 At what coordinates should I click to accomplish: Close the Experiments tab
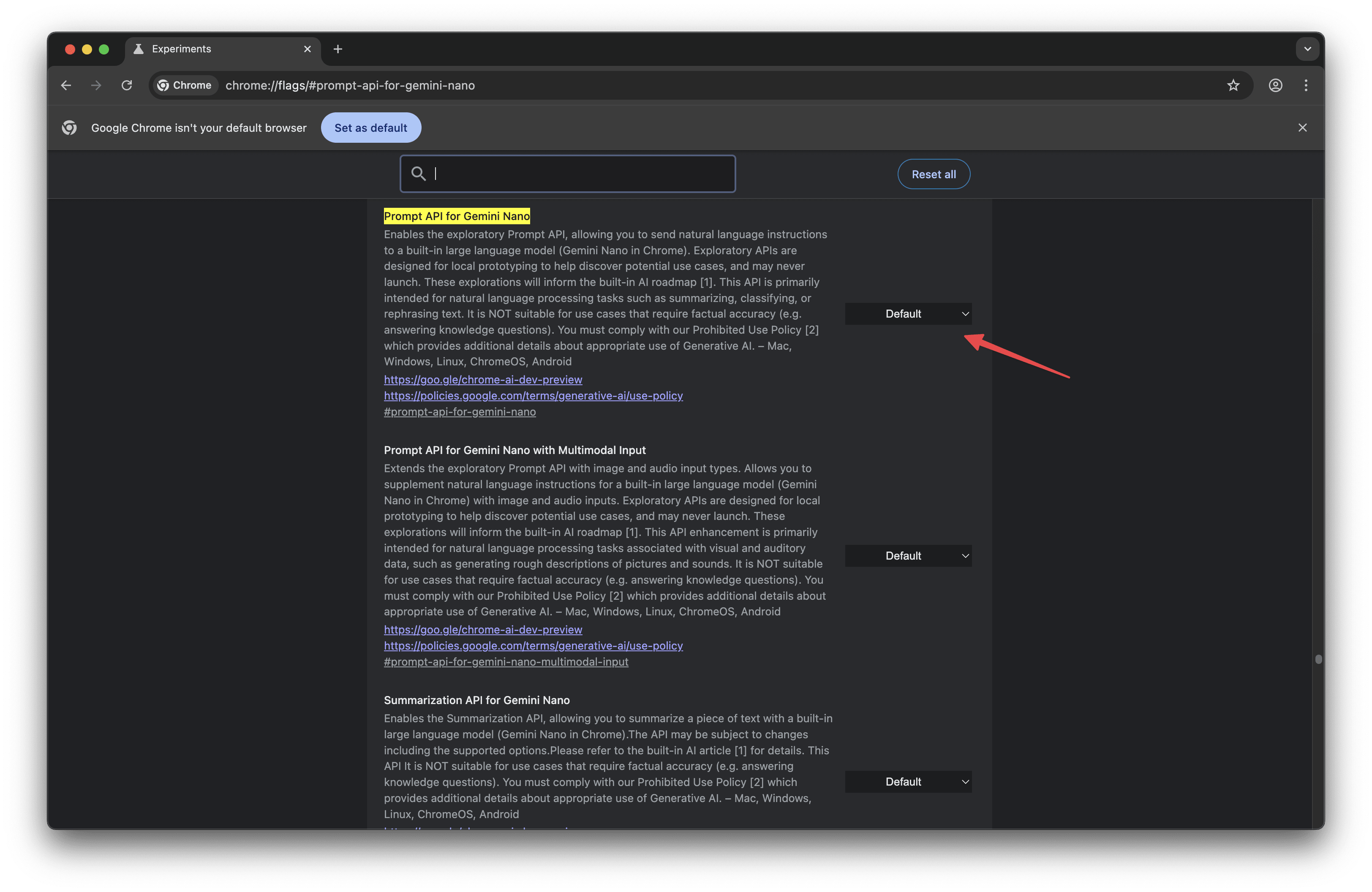point(307,49)
